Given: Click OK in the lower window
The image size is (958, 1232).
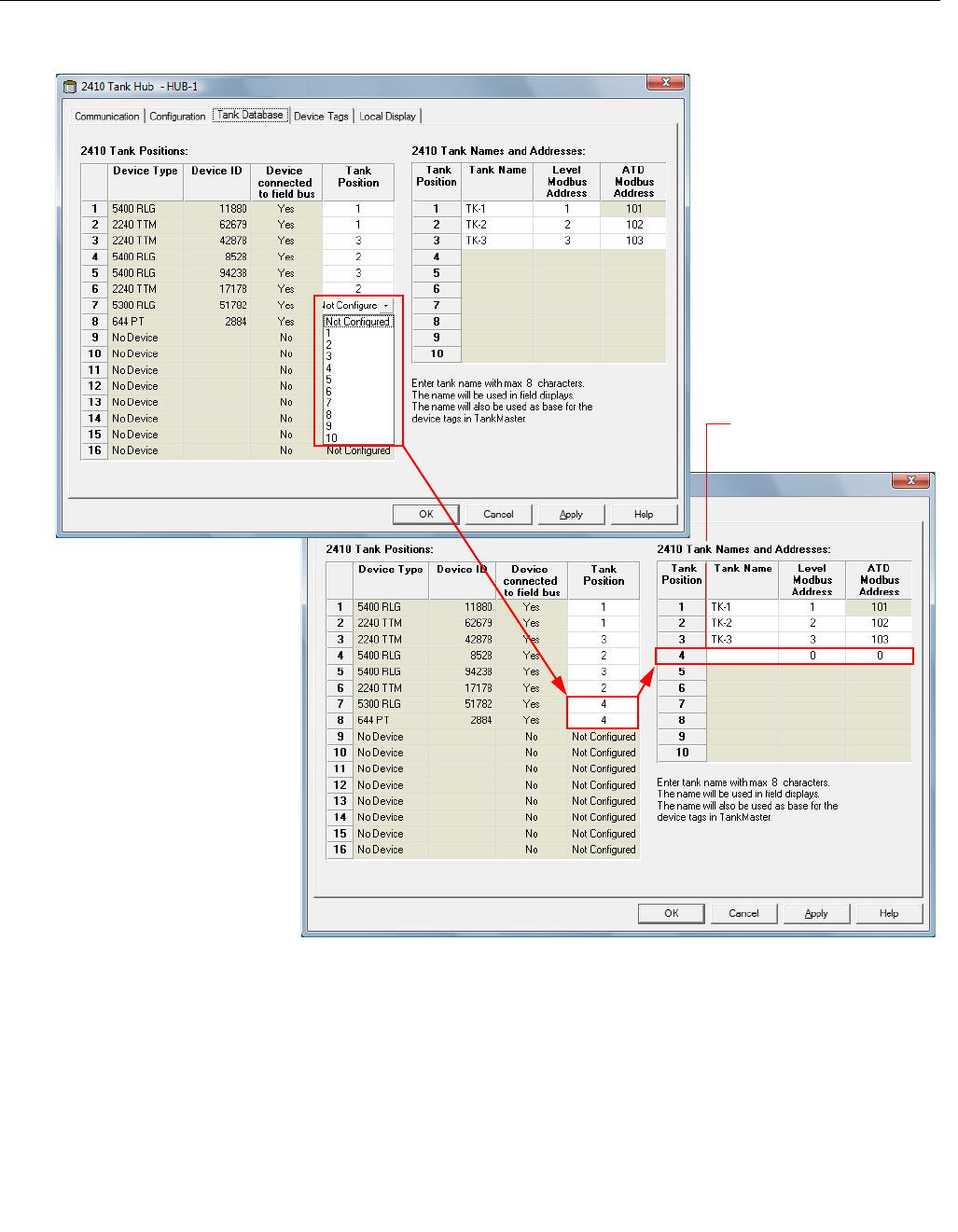Looking at the screenshot, I should [x=672, y=913].
